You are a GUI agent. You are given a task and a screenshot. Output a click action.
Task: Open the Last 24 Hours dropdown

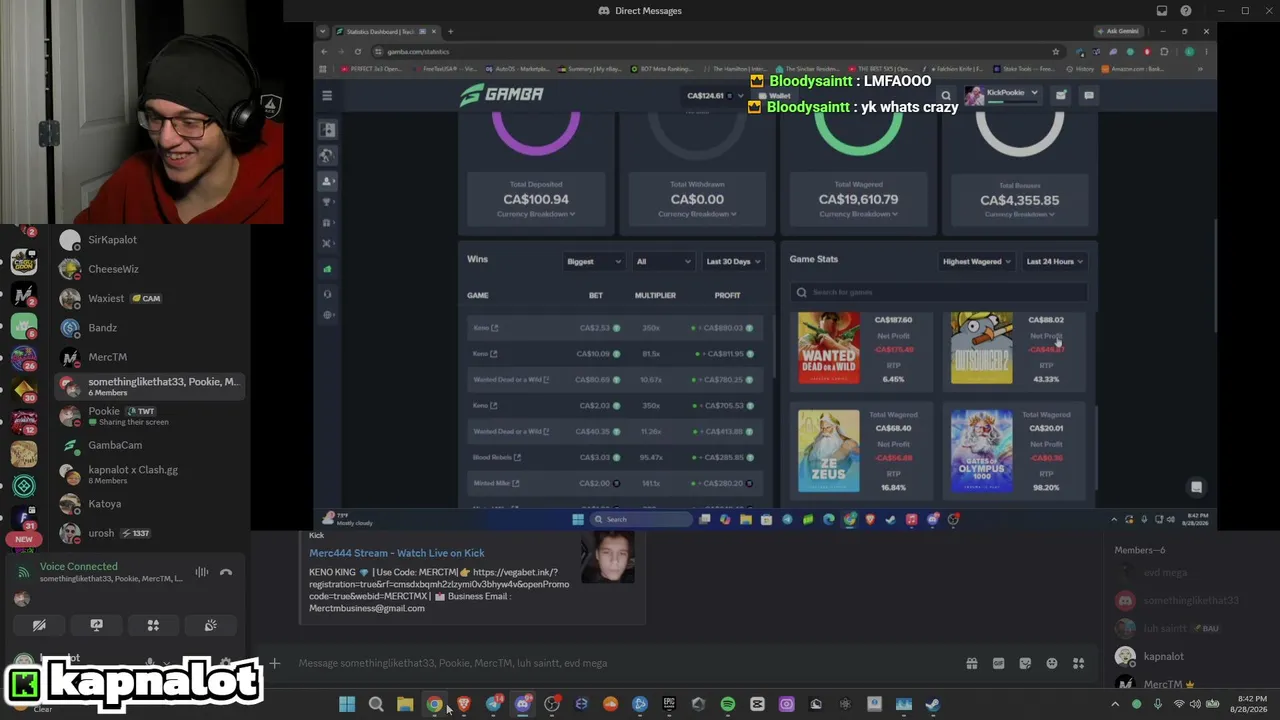(x=1055, y=262)
